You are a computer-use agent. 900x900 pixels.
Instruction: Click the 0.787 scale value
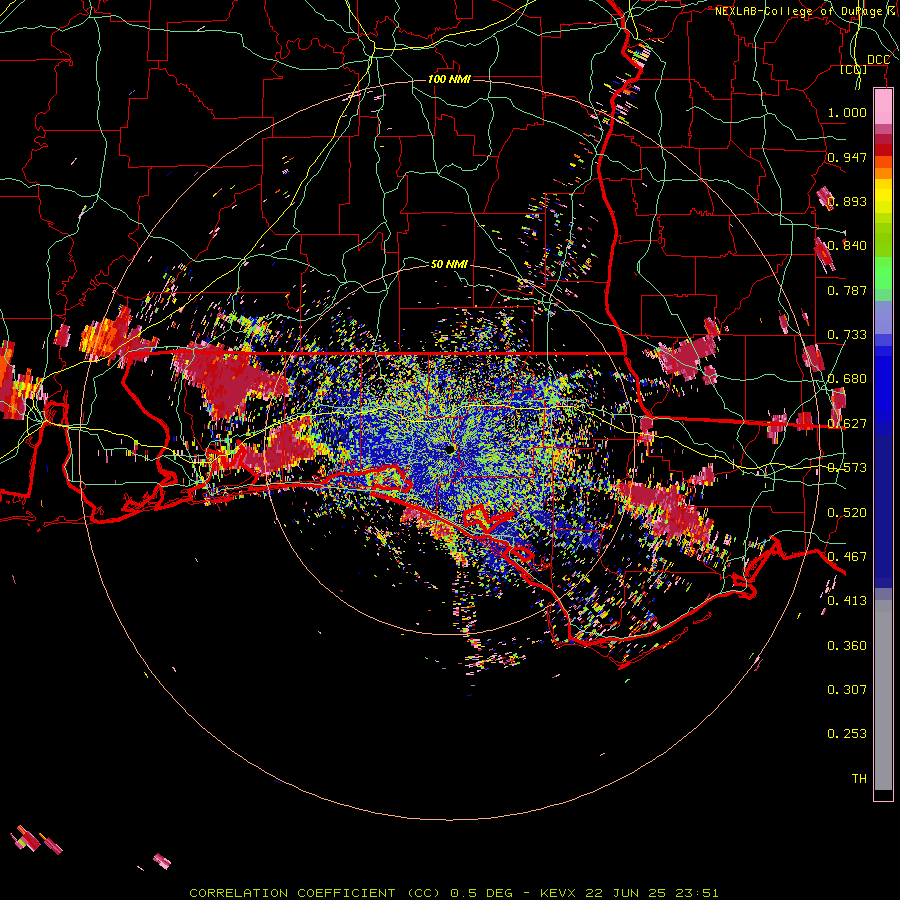click(x=847, y=290)
